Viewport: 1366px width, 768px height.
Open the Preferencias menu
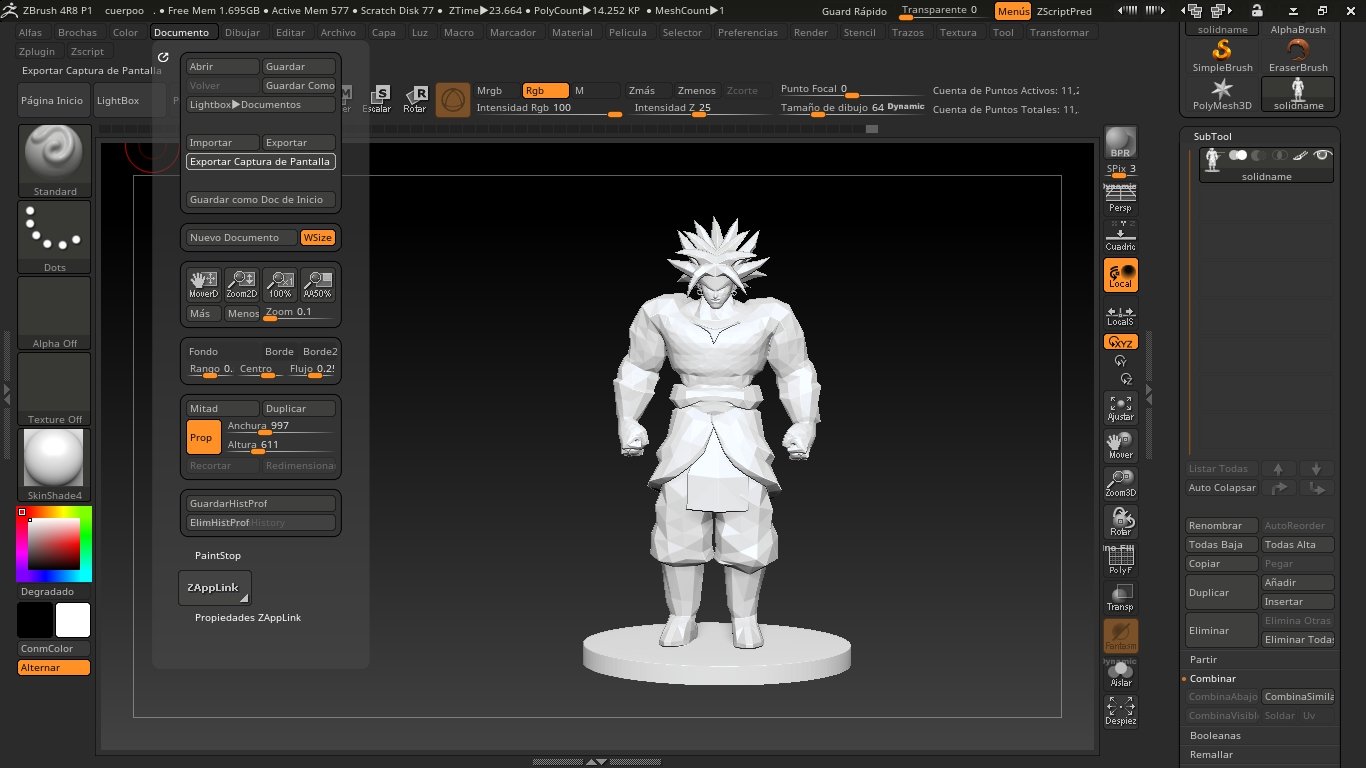pos(748,32)
